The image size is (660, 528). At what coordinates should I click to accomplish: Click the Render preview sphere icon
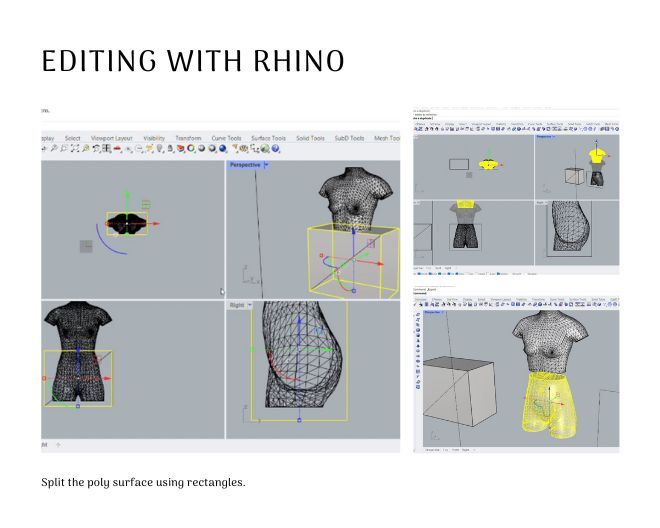(212, 148)
